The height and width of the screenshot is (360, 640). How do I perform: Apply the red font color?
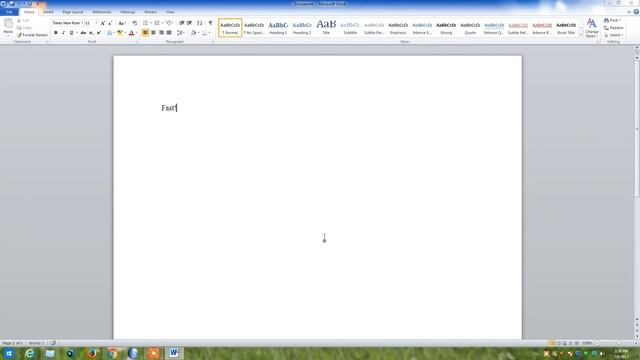pos(131,33)
